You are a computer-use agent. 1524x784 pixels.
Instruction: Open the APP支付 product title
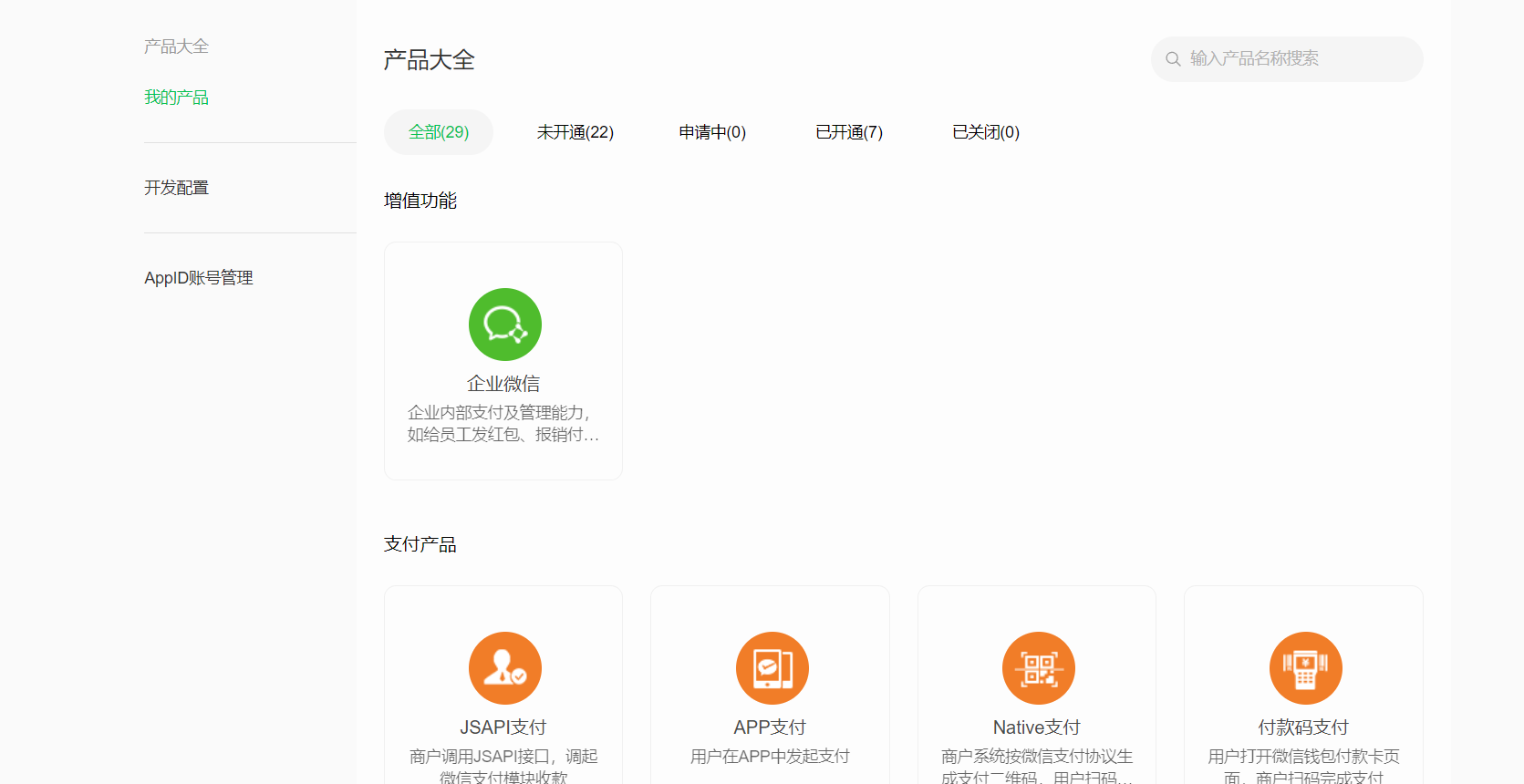pyautogui.click(x=770, y=727)
